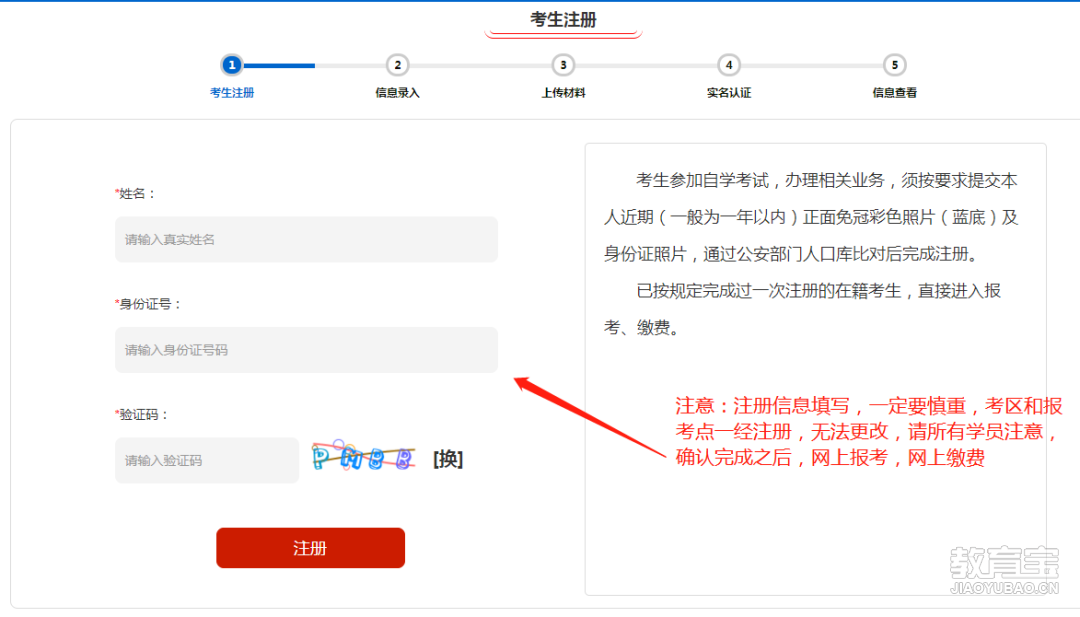Click the 身份证号 field label
Viewport: 1080px width, 617px height.
147,304
